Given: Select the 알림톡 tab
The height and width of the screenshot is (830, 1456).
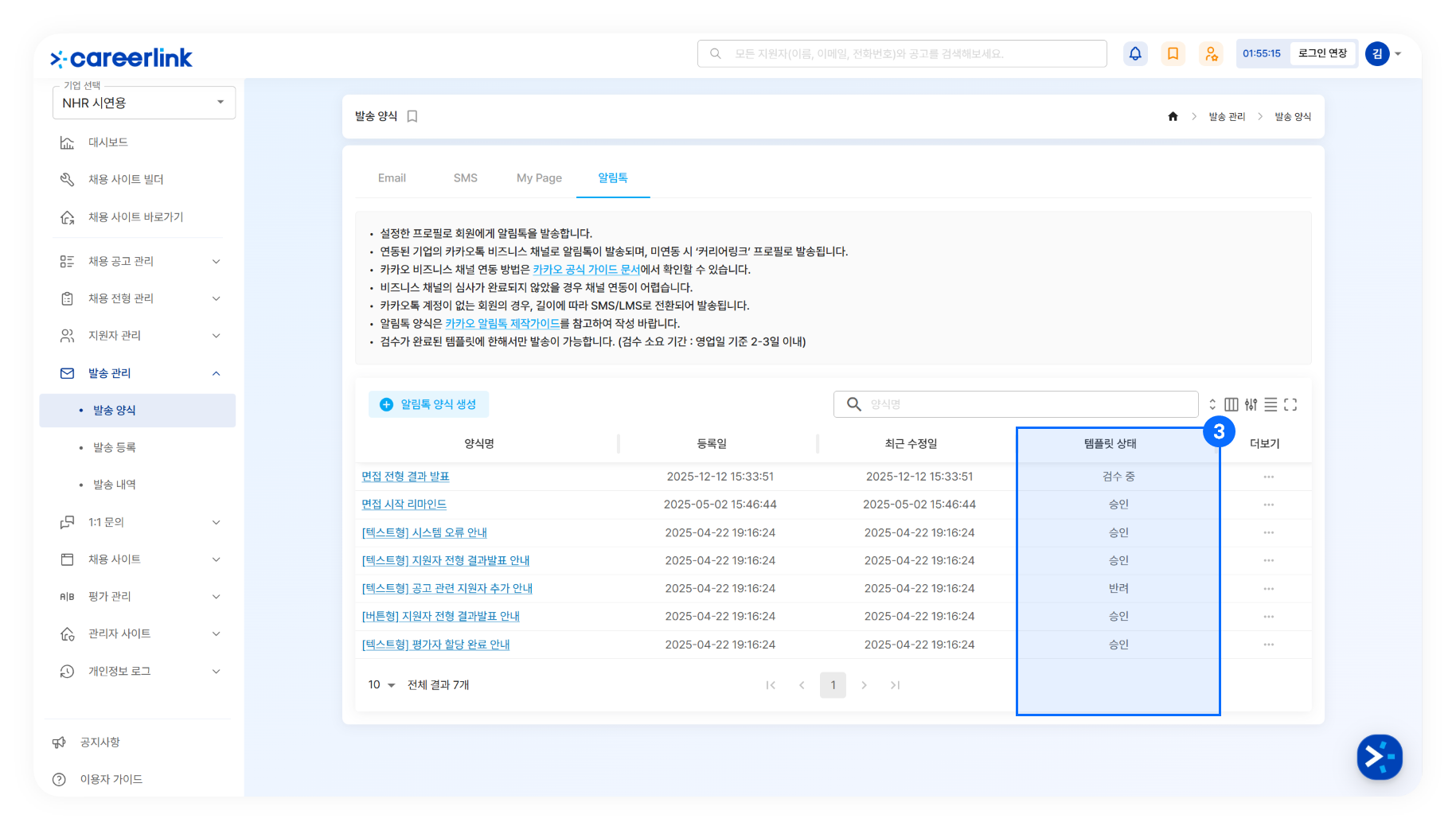Looking at the screenshot, I should 613,178.
